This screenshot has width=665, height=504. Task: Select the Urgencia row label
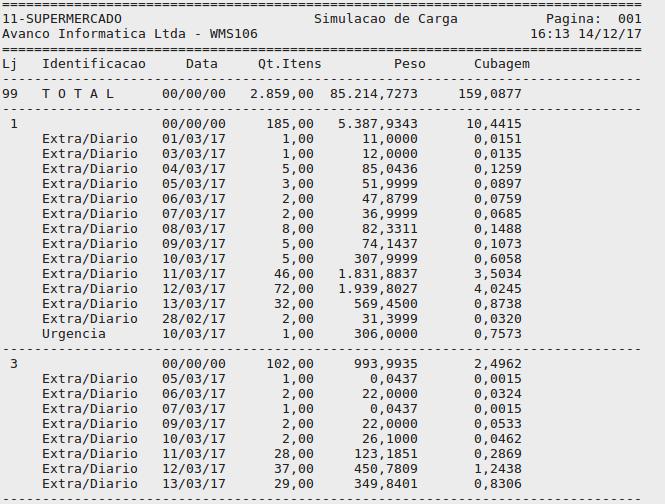coord(74,334)
